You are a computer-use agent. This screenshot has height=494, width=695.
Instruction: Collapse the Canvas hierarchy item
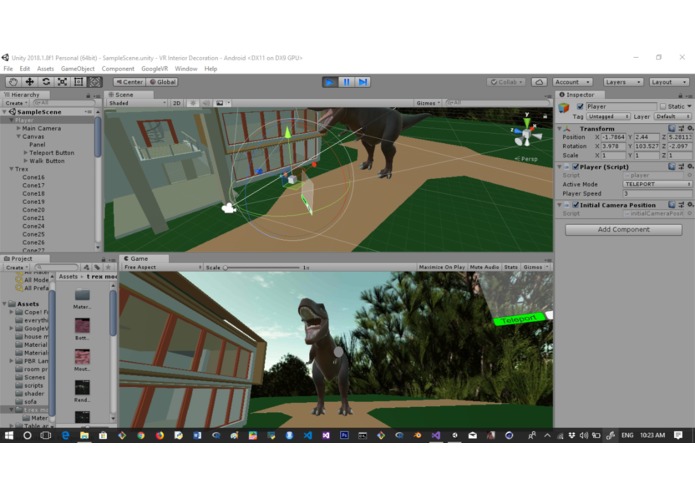click(x=19, y=136)
